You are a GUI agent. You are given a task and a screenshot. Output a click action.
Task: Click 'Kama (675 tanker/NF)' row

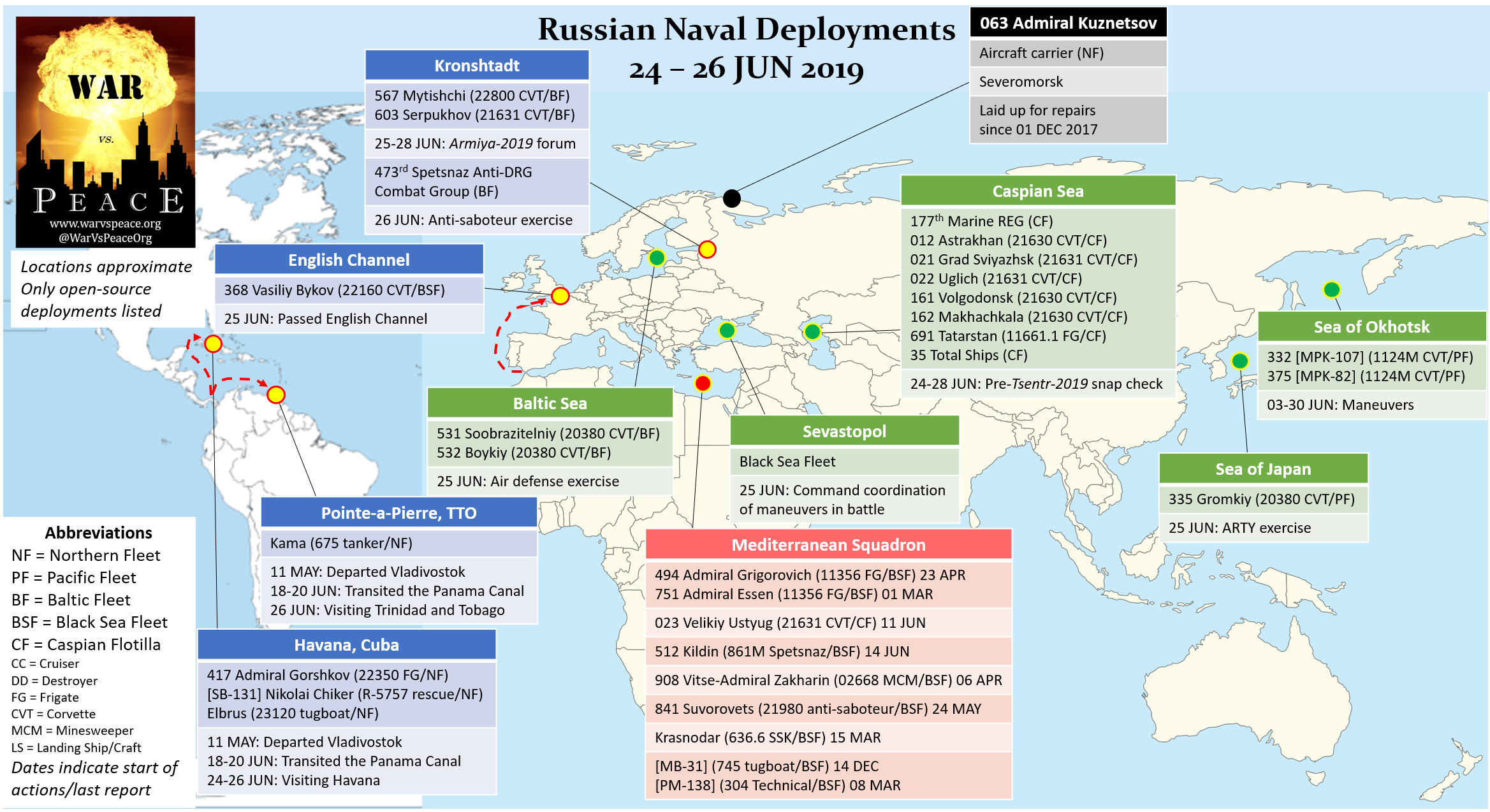pos(398,543)
